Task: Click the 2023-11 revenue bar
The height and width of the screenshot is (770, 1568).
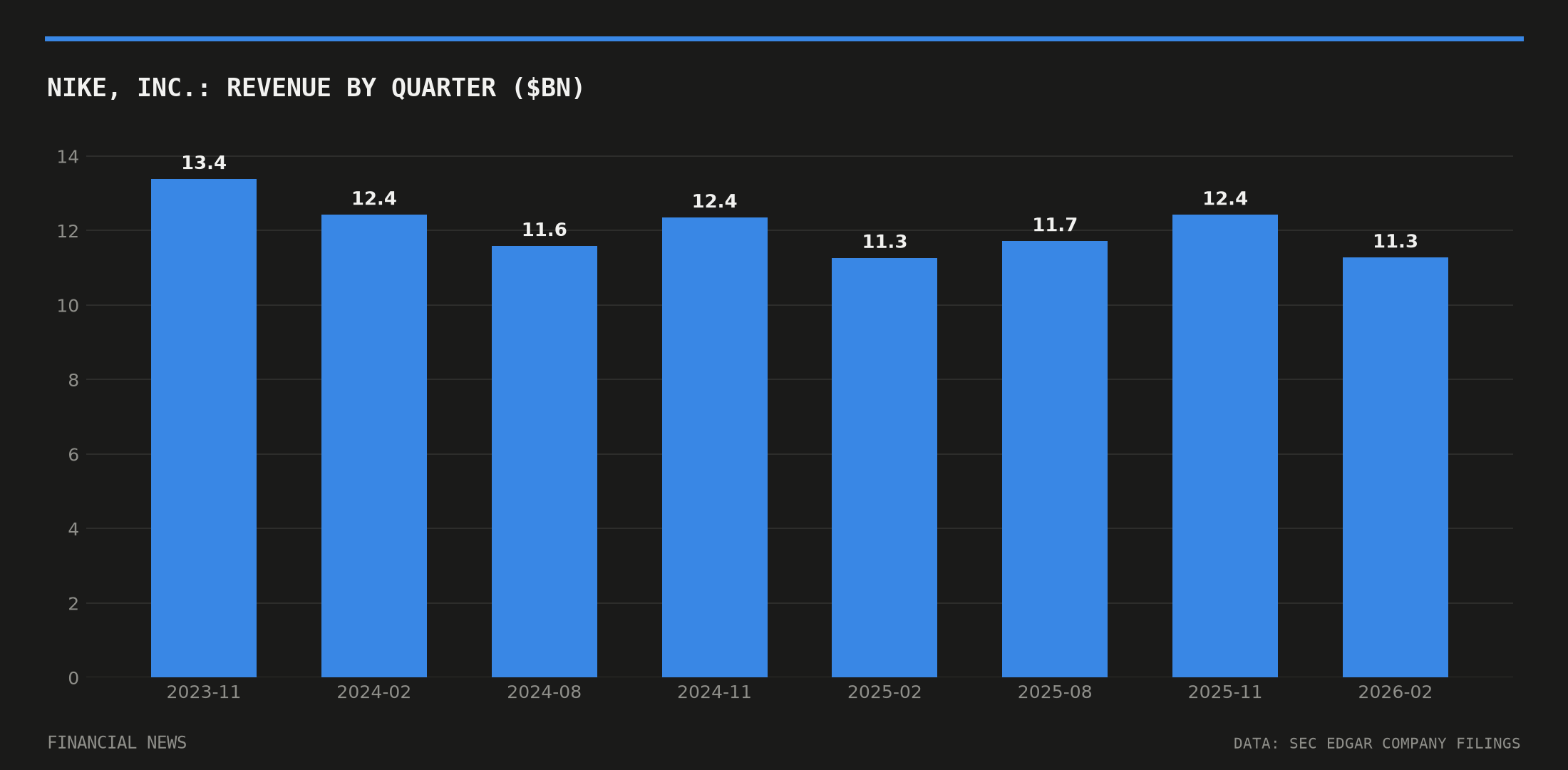Action: [x=204, y=428]
